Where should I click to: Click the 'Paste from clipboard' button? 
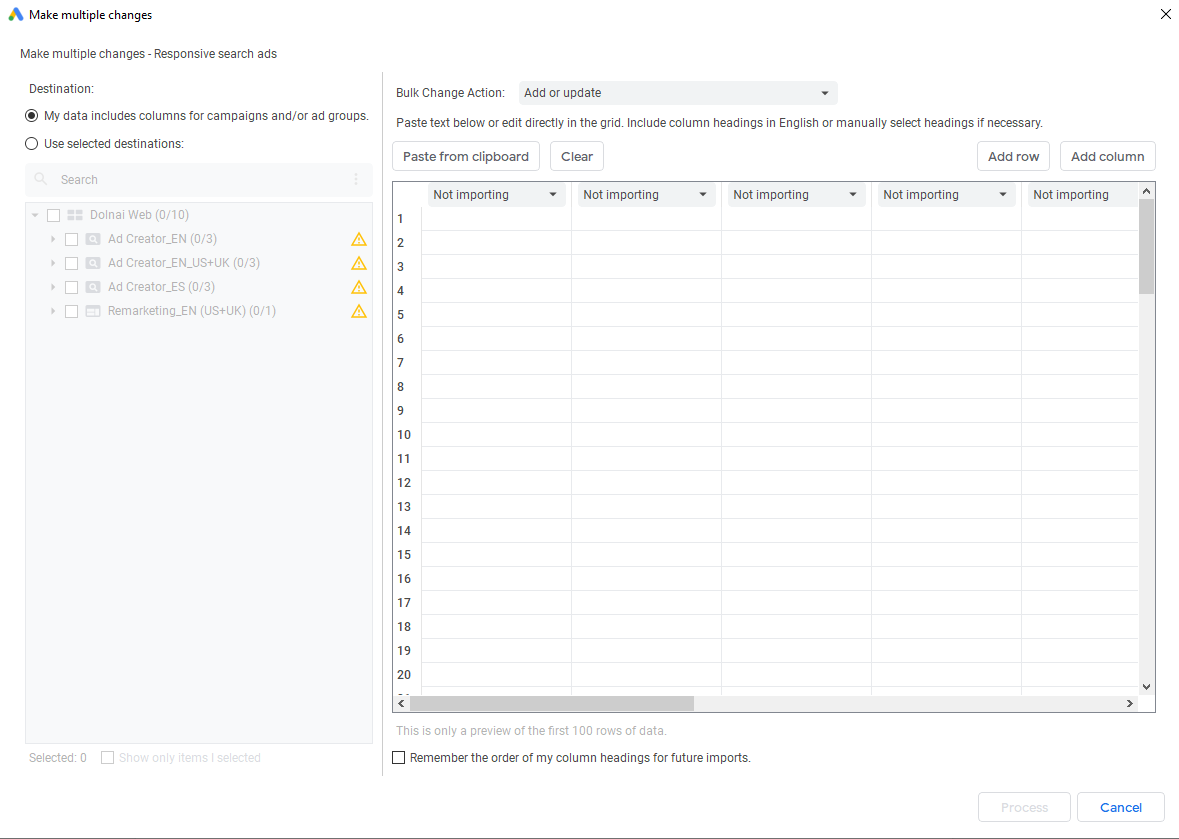(466, 156)
